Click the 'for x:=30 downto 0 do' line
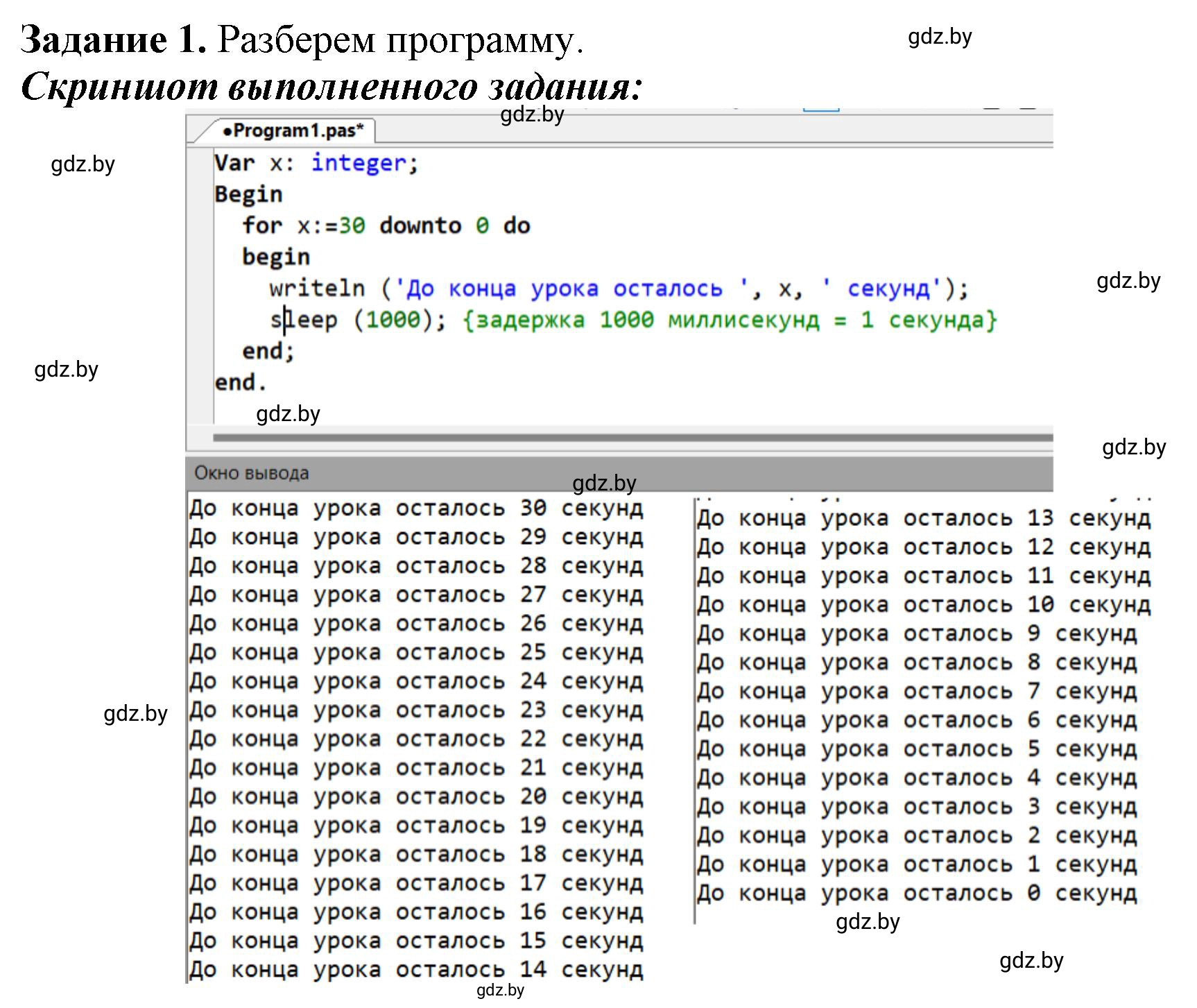1197x1008 pixels. coord(386,225)
